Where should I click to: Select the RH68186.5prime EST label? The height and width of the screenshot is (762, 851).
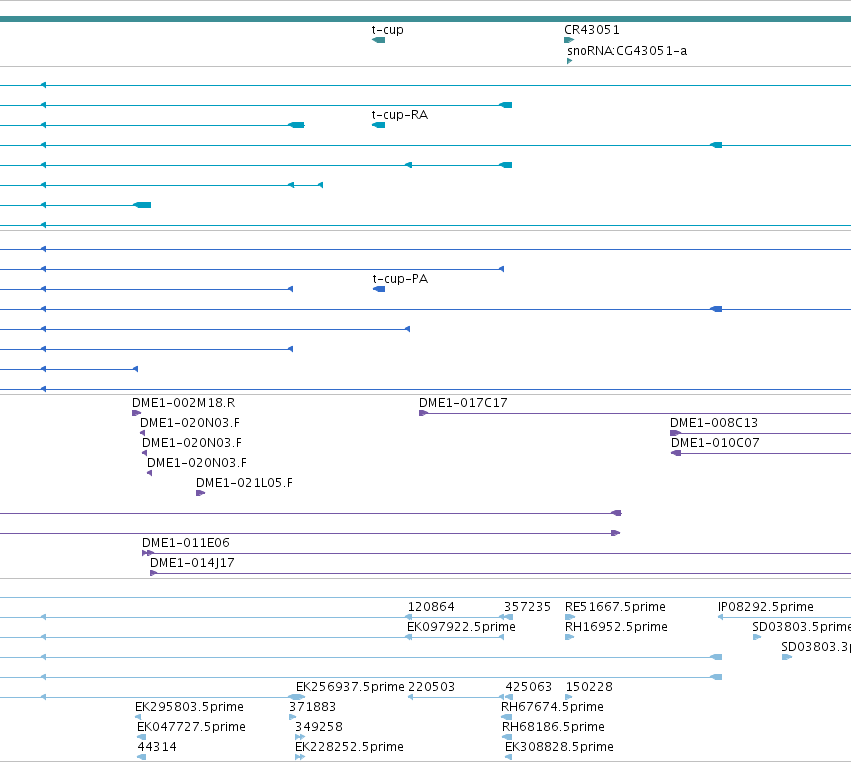(553, 727)
